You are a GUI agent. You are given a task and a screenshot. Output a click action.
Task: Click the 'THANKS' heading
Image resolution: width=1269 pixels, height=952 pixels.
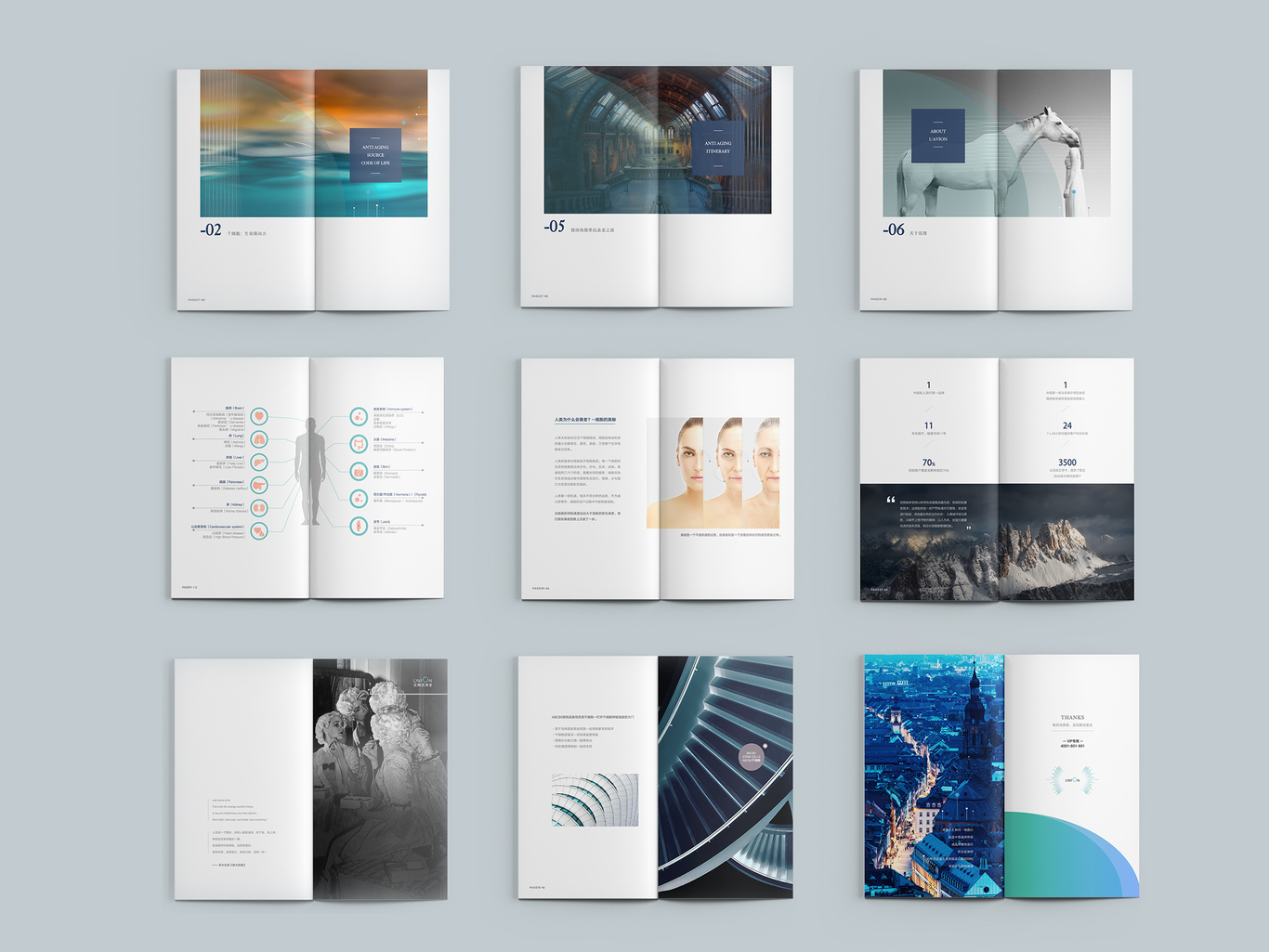point(1072,717)
